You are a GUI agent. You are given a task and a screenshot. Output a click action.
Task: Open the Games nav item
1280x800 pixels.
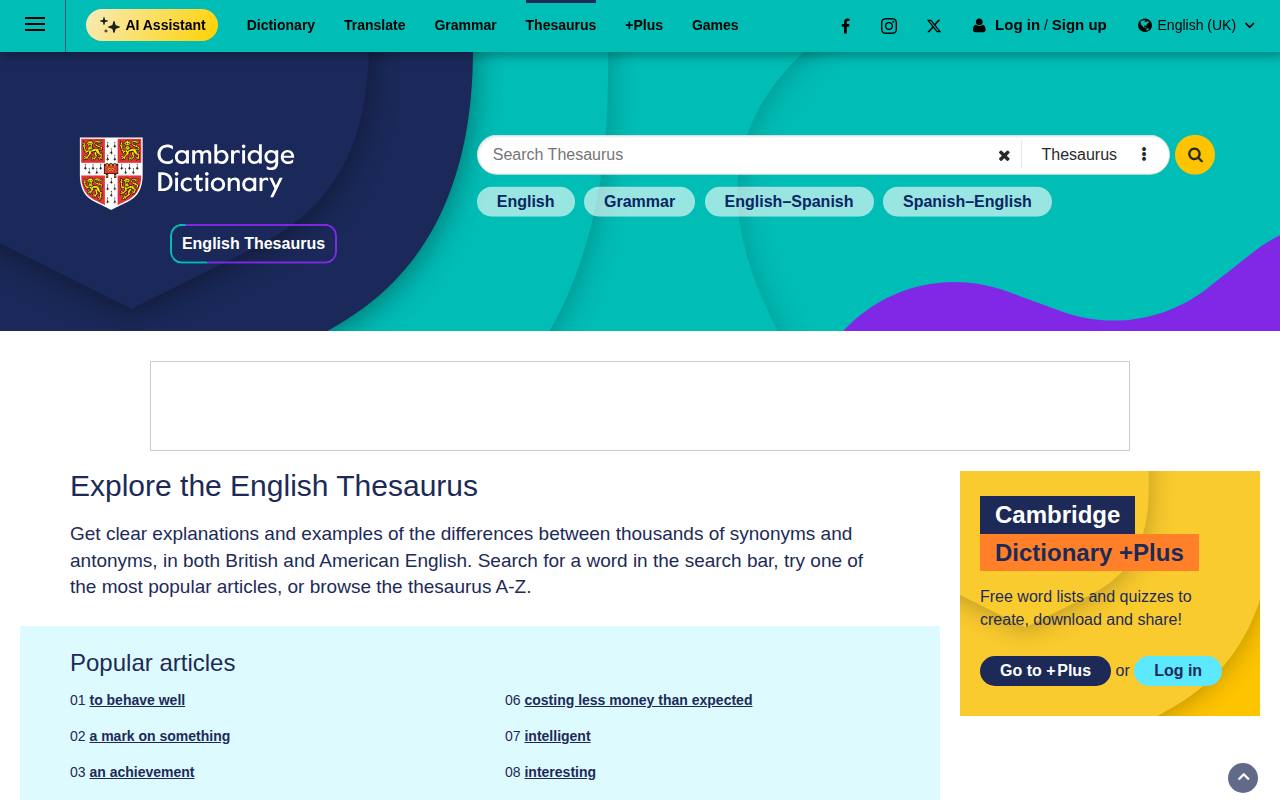click(715, 25)
